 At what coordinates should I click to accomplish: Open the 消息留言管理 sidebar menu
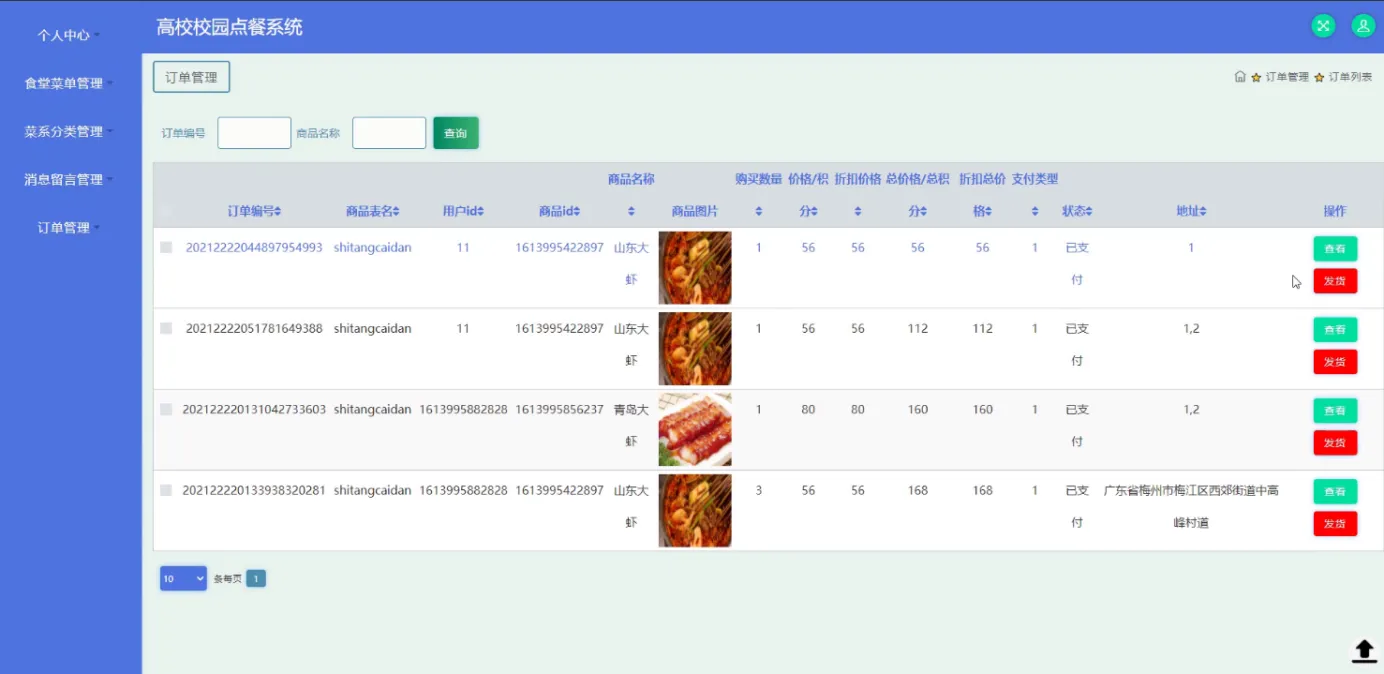coord(69,179)
